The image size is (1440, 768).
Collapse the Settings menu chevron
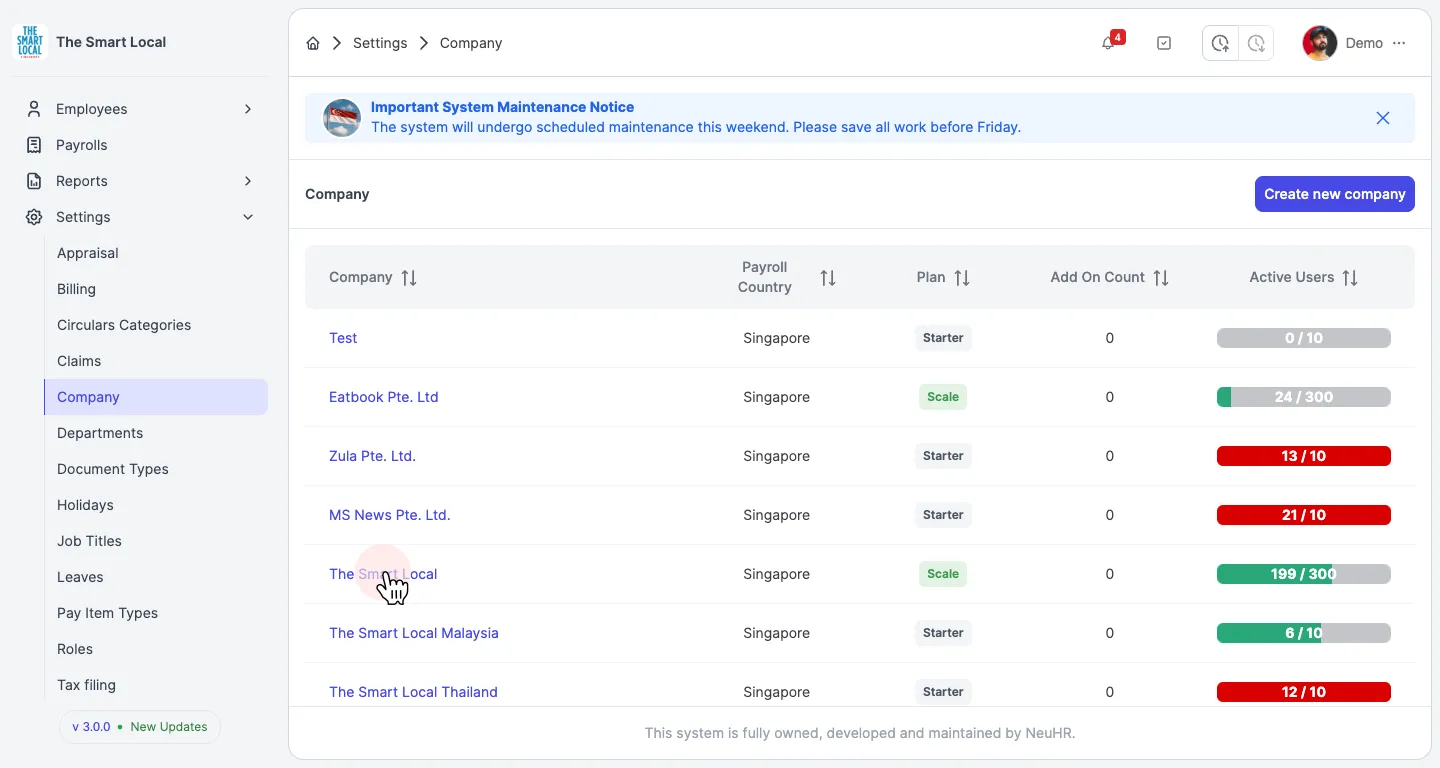click(248, 217)
